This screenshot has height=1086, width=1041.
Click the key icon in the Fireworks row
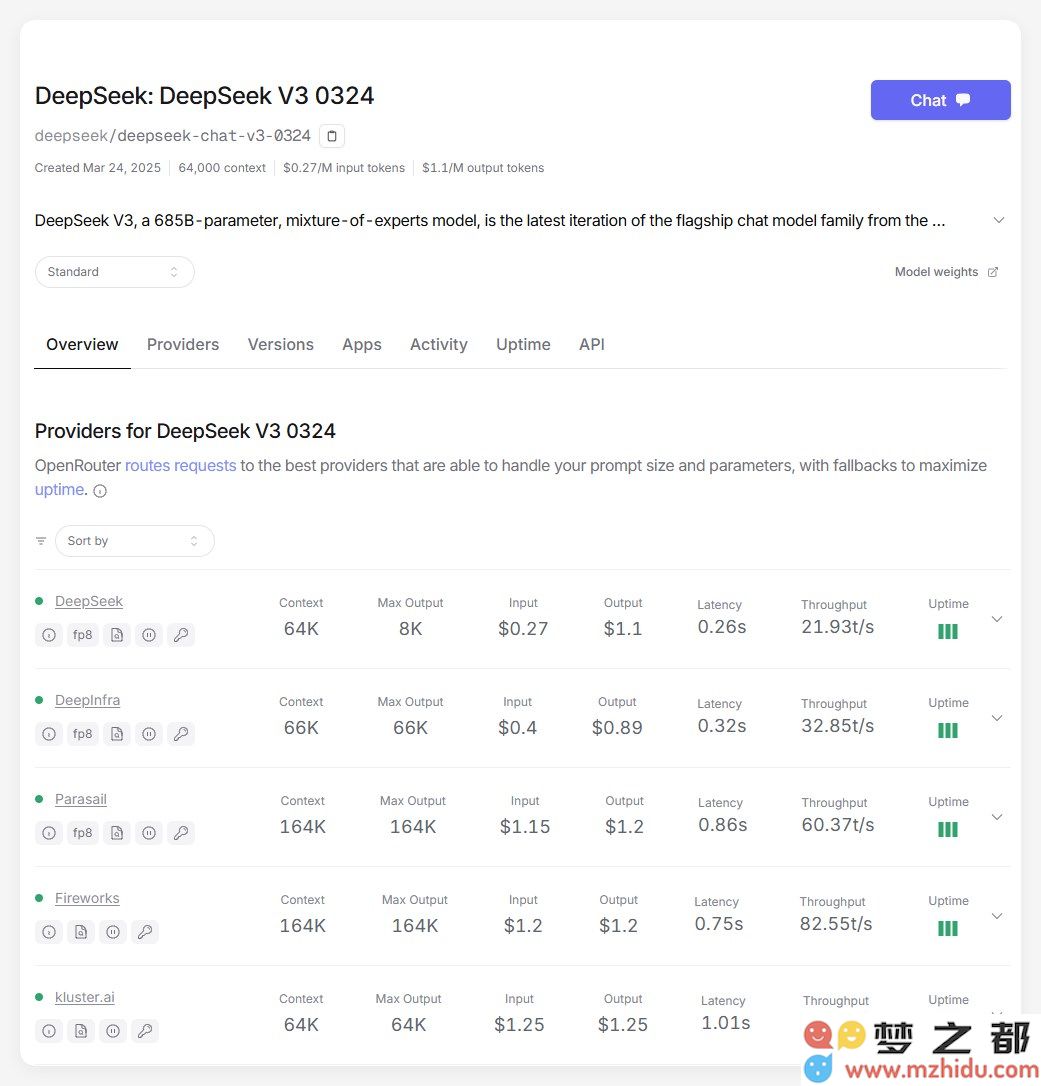point(145,932)
